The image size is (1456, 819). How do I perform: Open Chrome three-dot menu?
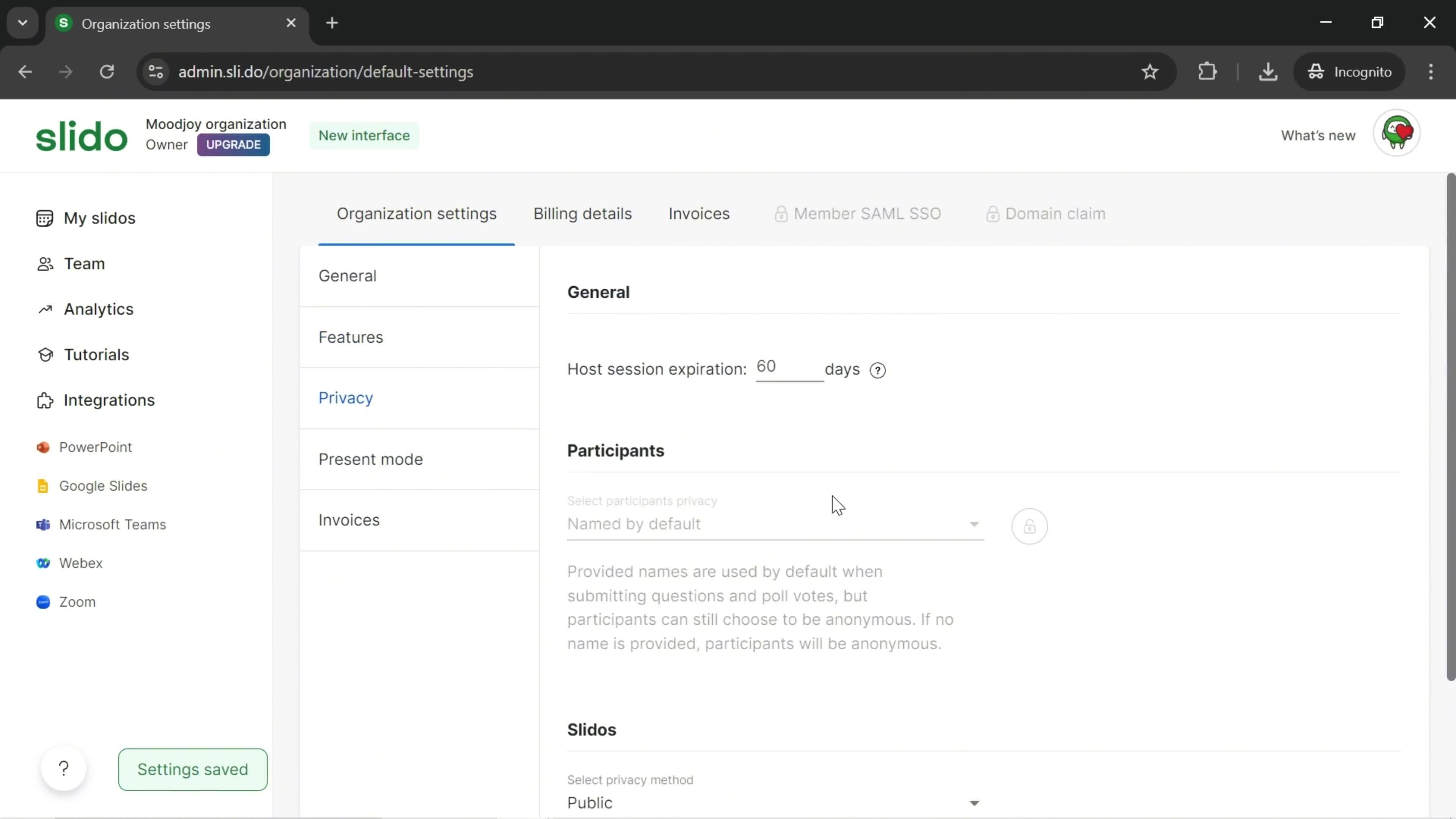pyautogui.click(x=1431, y=72)
